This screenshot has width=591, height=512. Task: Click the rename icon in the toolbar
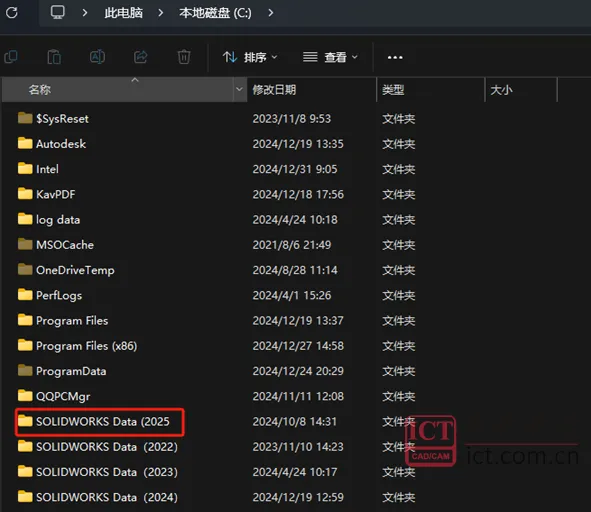[x=98, y=57]
